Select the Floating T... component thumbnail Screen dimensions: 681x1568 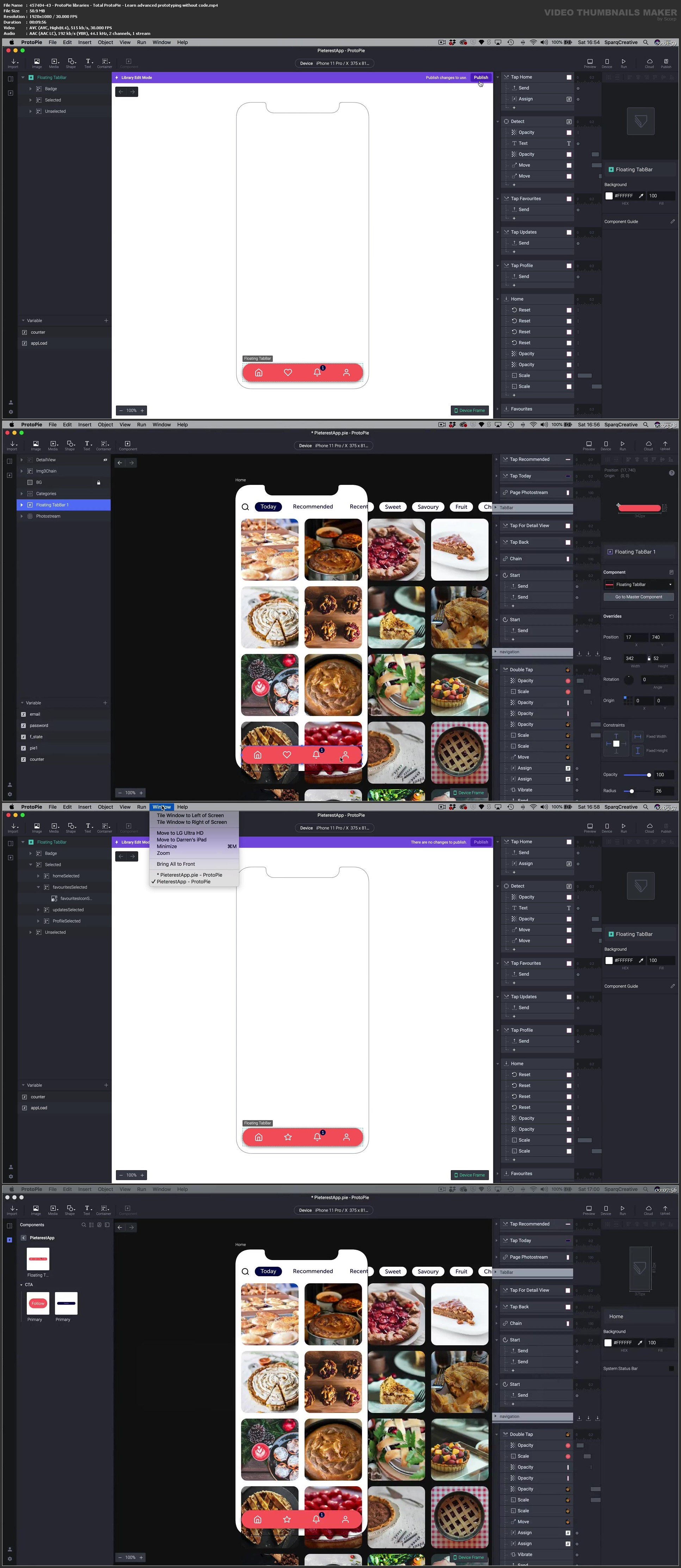(38, 1259)
